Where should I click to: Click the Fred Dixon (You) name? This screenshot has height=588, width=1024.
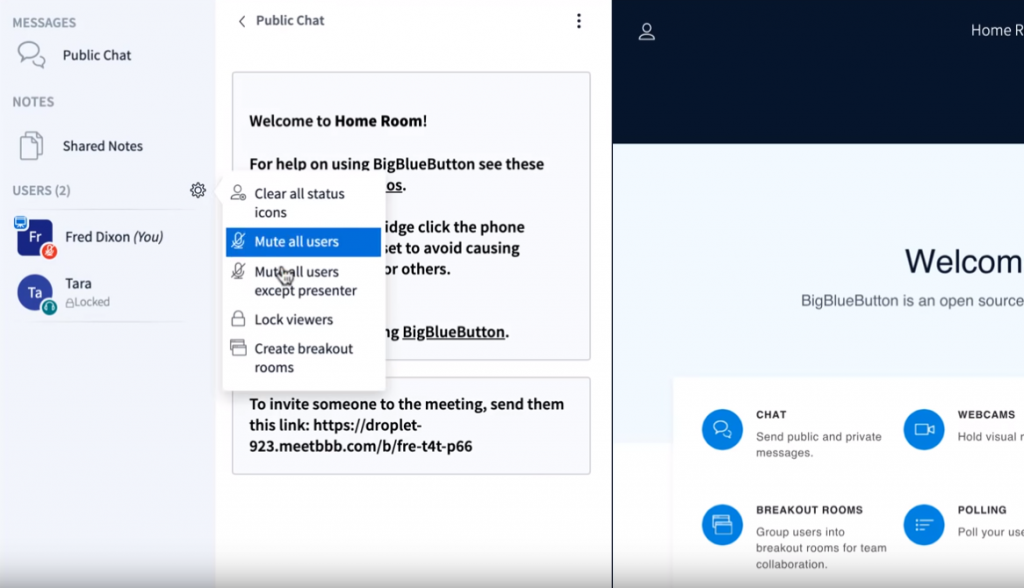point(114,237)
